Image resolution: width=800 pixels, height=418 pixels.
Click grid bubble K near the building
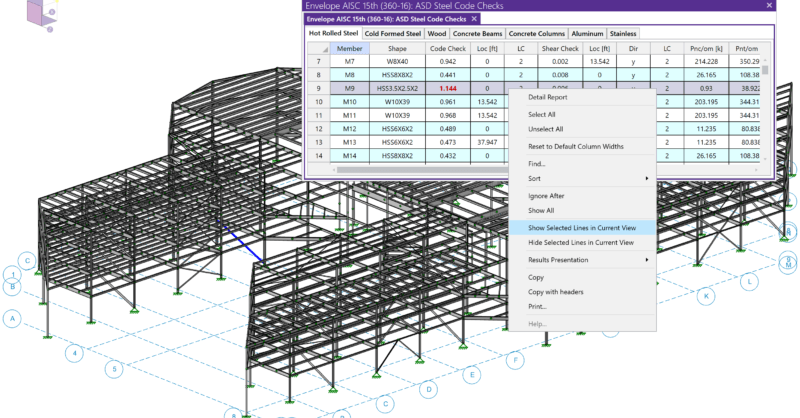click(x=706, y=296)
